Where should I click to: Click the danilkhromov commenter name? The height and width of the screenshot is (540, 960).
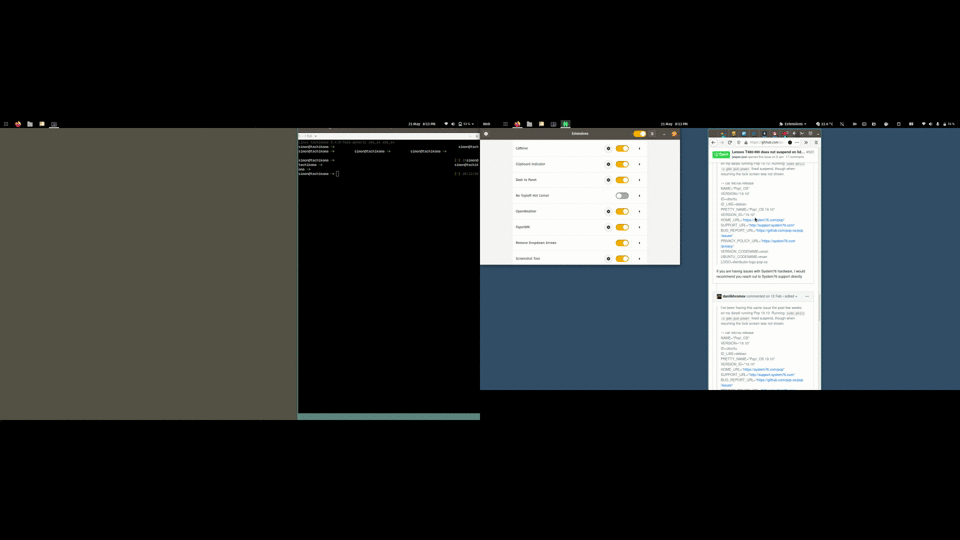(734, 296)
